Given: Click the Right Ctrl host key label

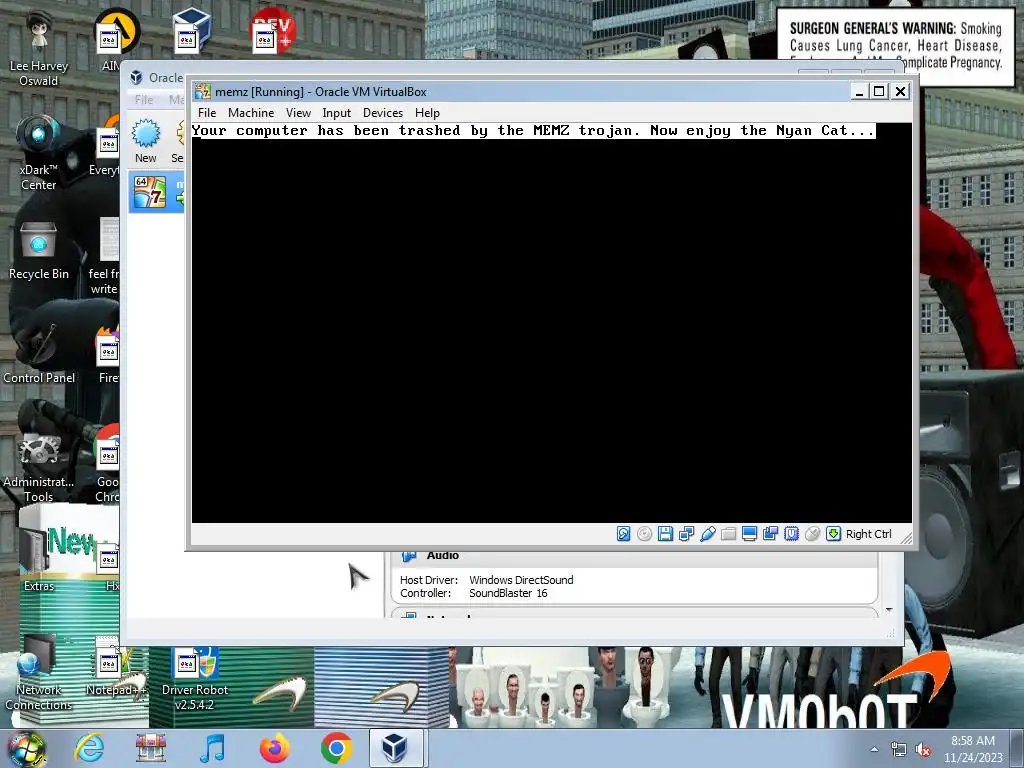Looking at the screenshot, I should tap(869, 534).
